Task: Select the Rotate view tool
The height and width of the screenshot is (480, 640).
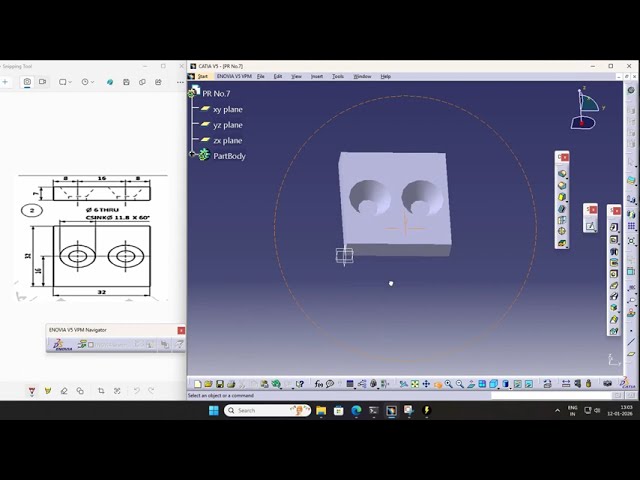Action: point(438,384)
